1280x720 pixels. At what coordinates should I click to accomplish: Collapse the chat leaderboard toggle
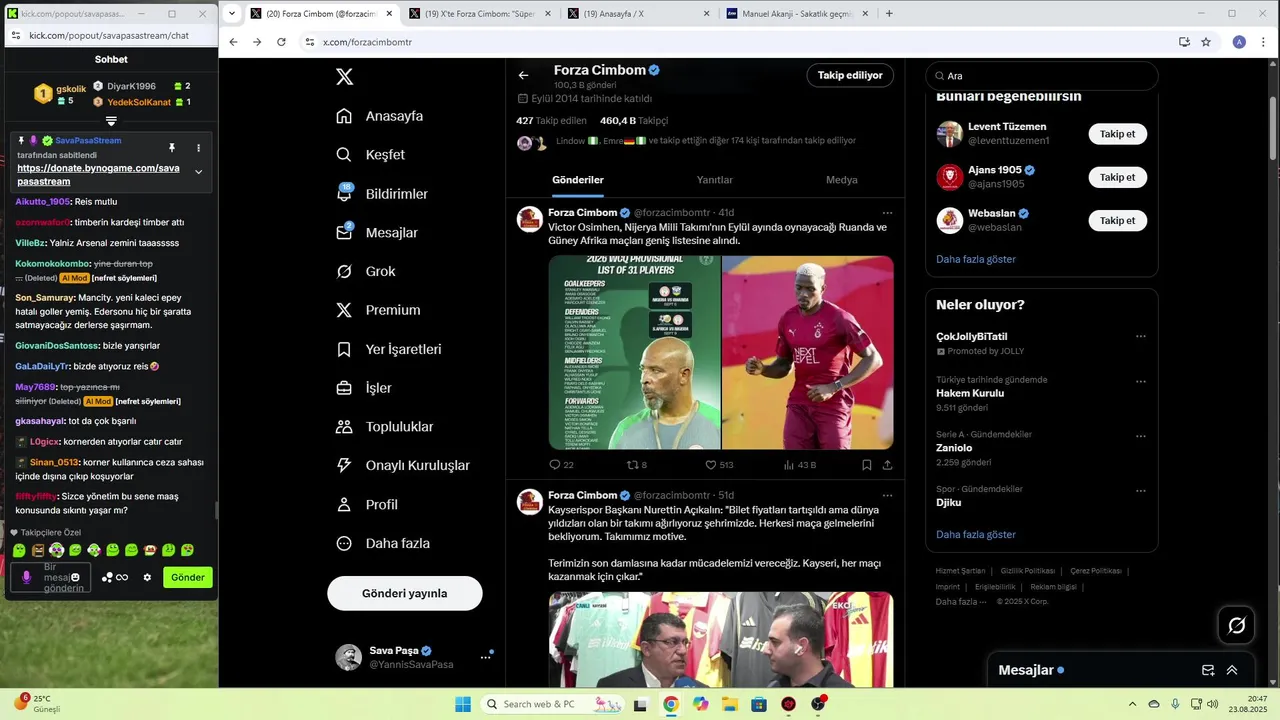click(111, 122)
